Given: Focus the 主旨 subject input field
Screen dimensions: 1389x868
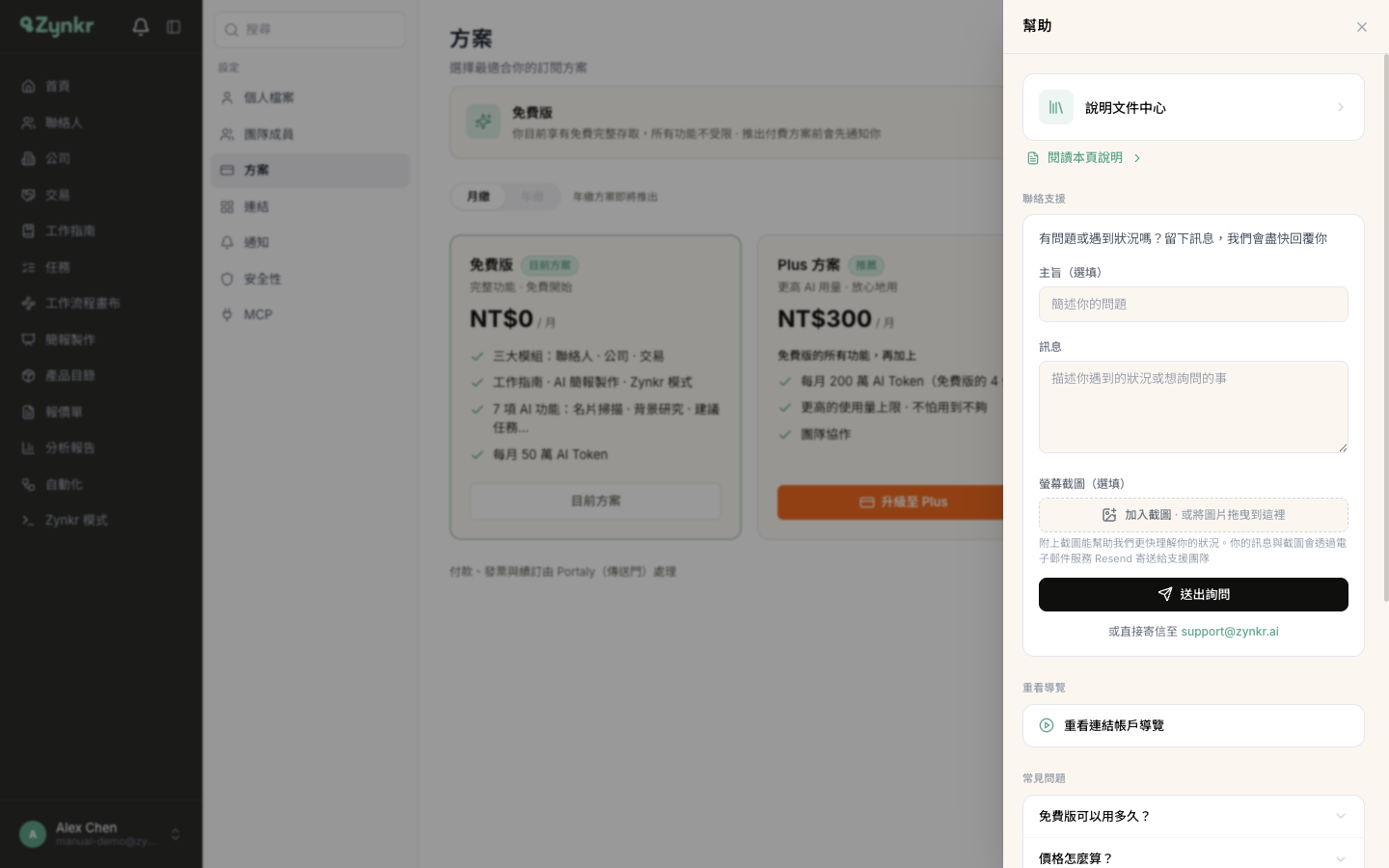Looking at the screenshot, I should (x=1193, y=305).
